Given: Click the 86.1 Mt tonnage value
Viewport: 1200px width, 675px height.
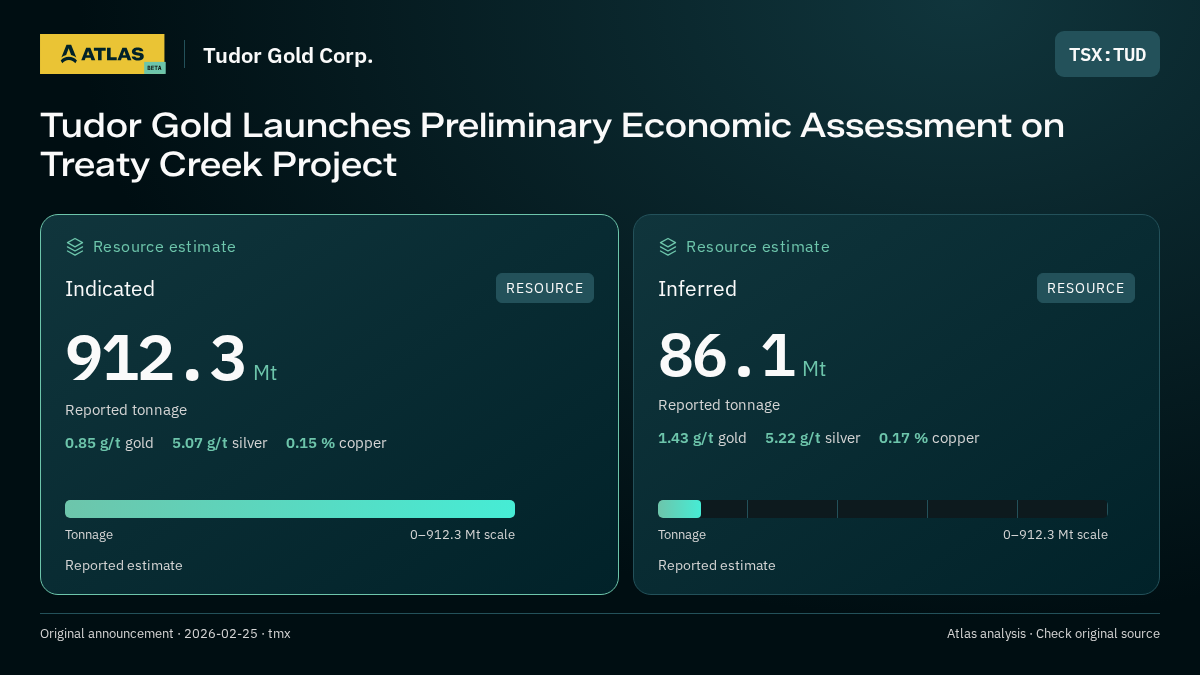Looking at the screenshot, I should point(742,355).
